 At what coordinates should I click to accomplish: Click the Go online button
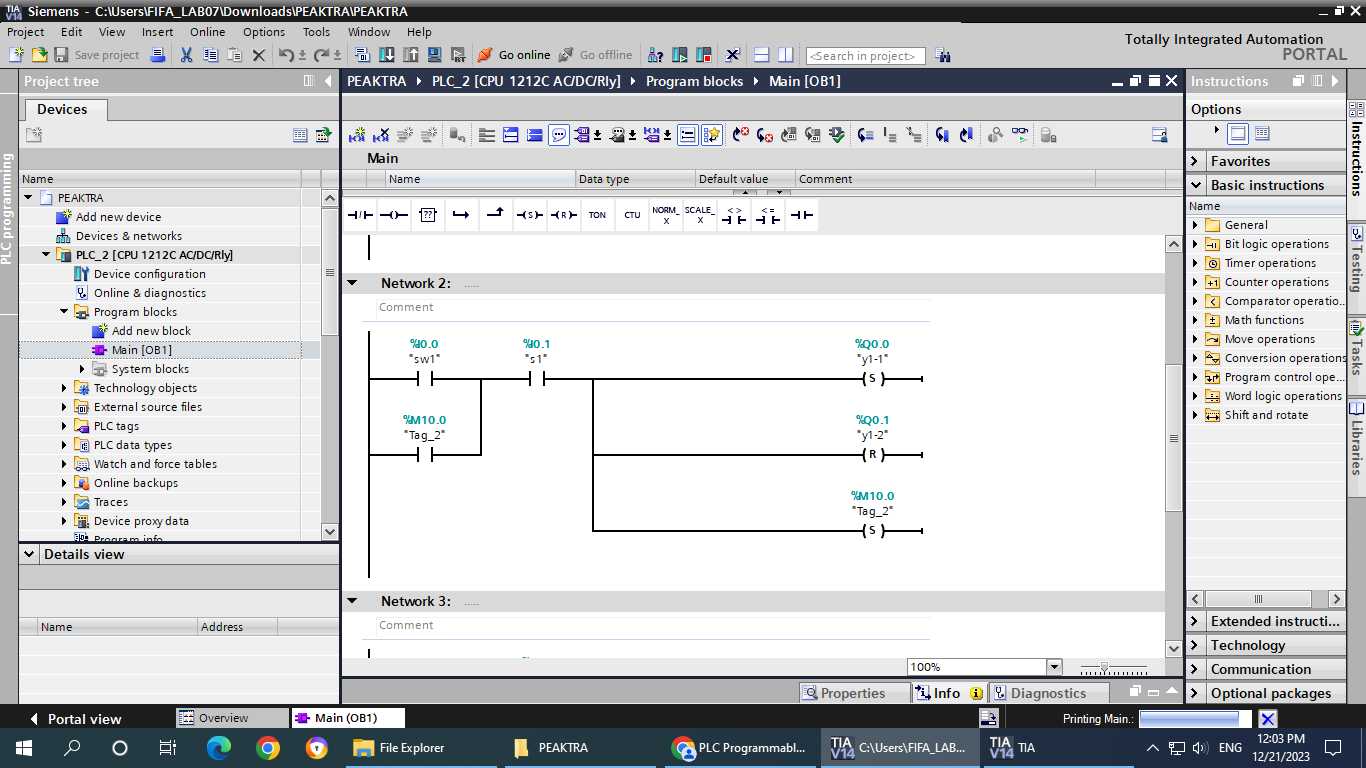pos(514,55)
